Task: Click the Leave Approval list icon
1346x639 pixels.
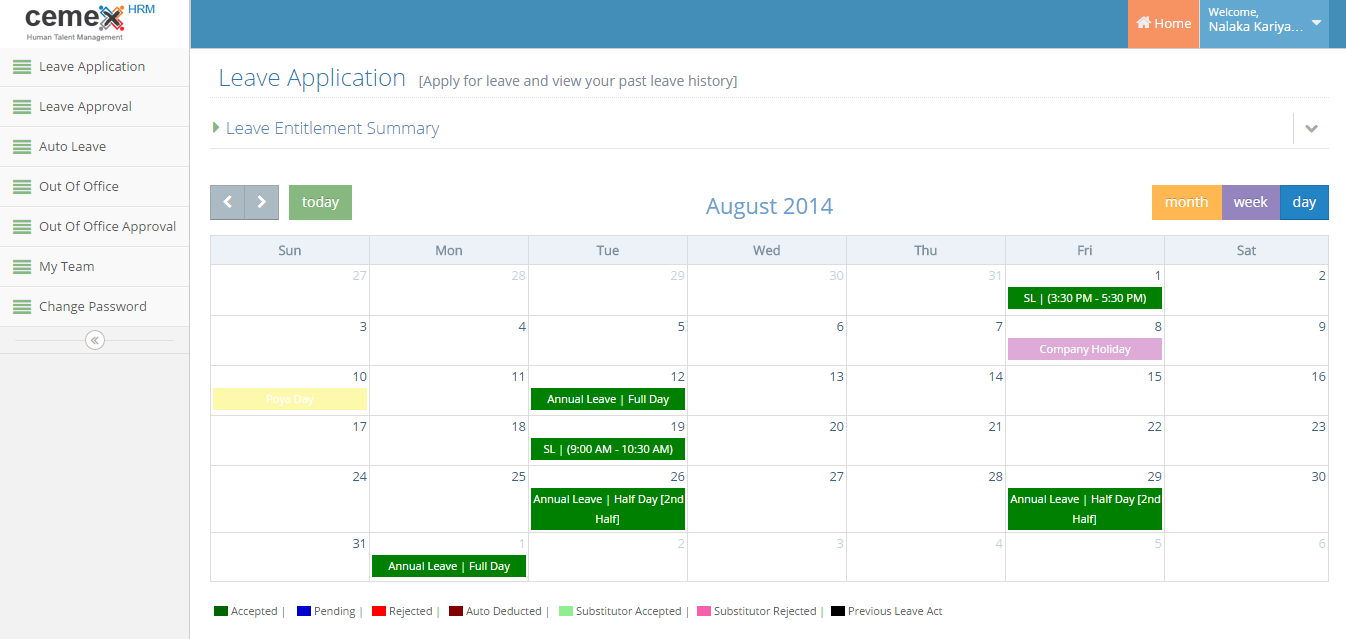Action: [x=21, y=107]
